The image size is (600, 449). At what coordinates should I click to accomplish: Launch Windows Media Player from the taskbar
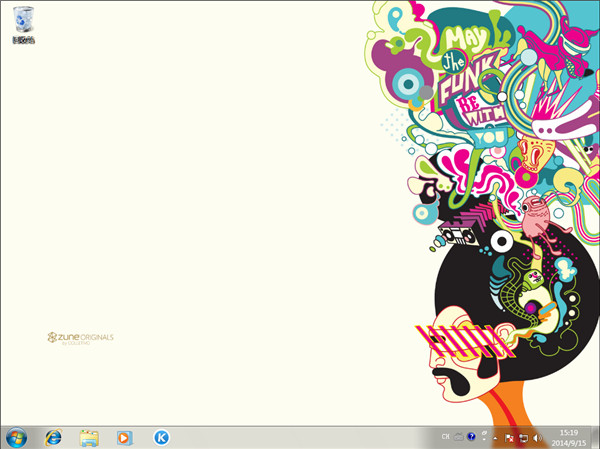tap(124, 437)
